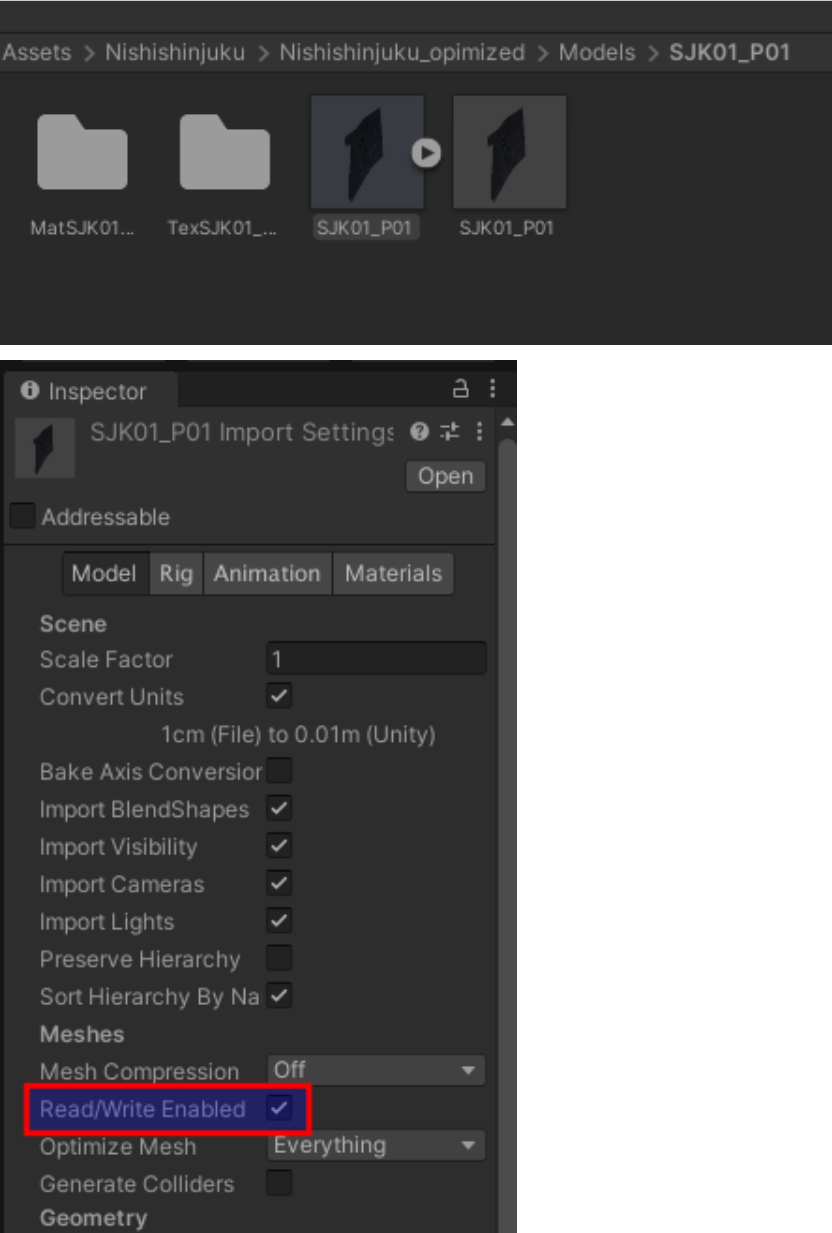Switch to the Materials tab
Screen dimensions: 832x1233
[393, 574]
